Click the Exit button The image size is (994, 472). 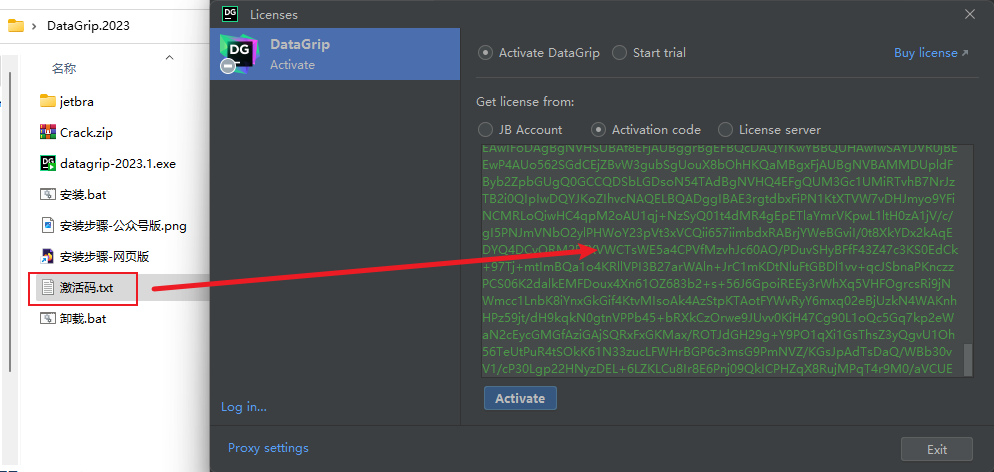pyautogui.click(x=936, y=449)
